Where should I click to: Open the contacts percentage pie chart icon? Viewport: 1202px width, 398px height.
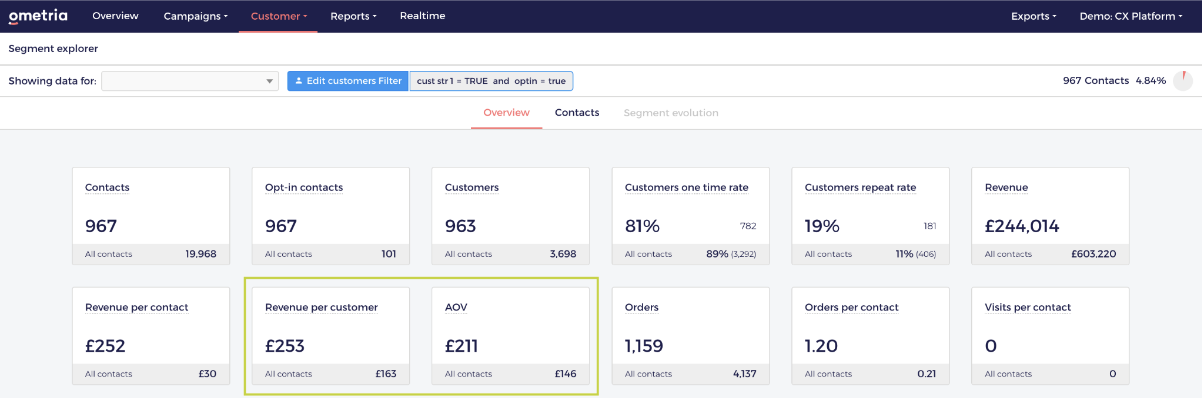tap(1183, 81)
